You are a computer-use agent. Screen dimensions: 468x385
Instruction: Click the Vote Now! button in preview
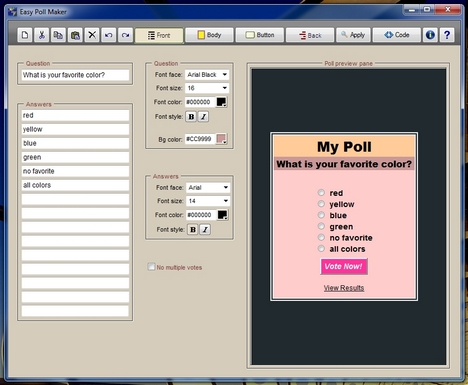344,266
